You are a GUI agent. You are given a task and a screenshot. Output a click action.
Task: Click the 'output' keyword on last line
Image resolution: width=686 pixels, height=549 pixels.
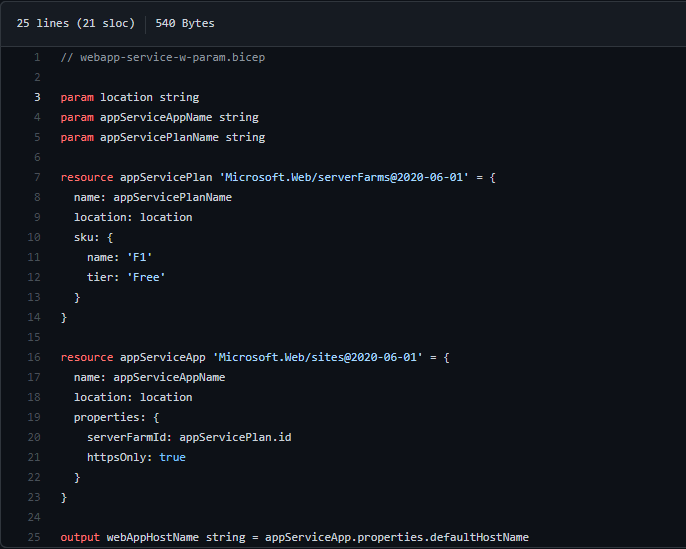pyautogui.click(x=80, y=537)
